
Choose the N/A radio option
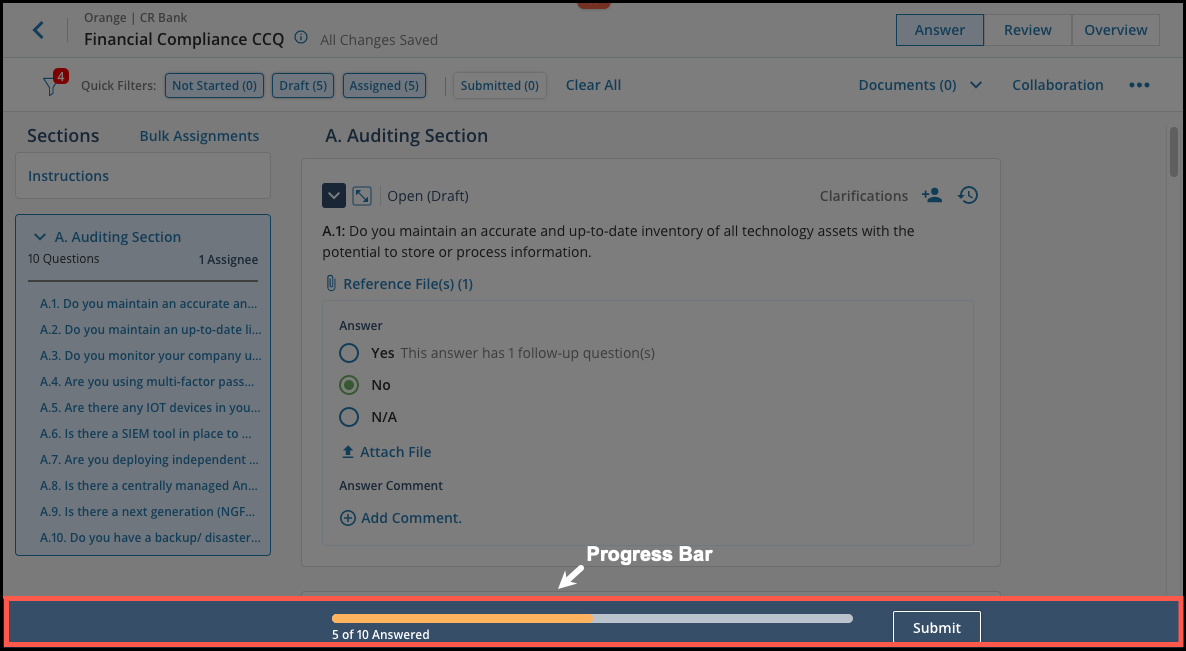(349, 417)
